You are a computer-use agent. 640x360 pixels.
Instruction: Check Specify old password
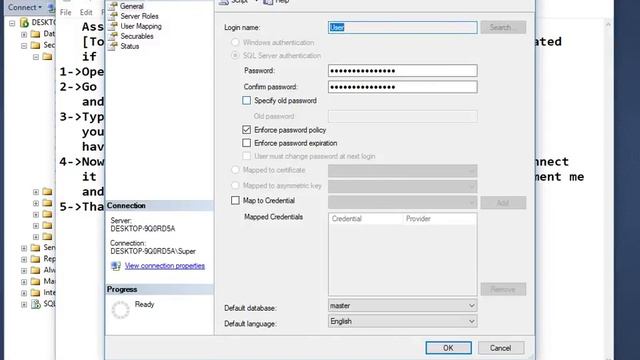click(x=247, y=100)
